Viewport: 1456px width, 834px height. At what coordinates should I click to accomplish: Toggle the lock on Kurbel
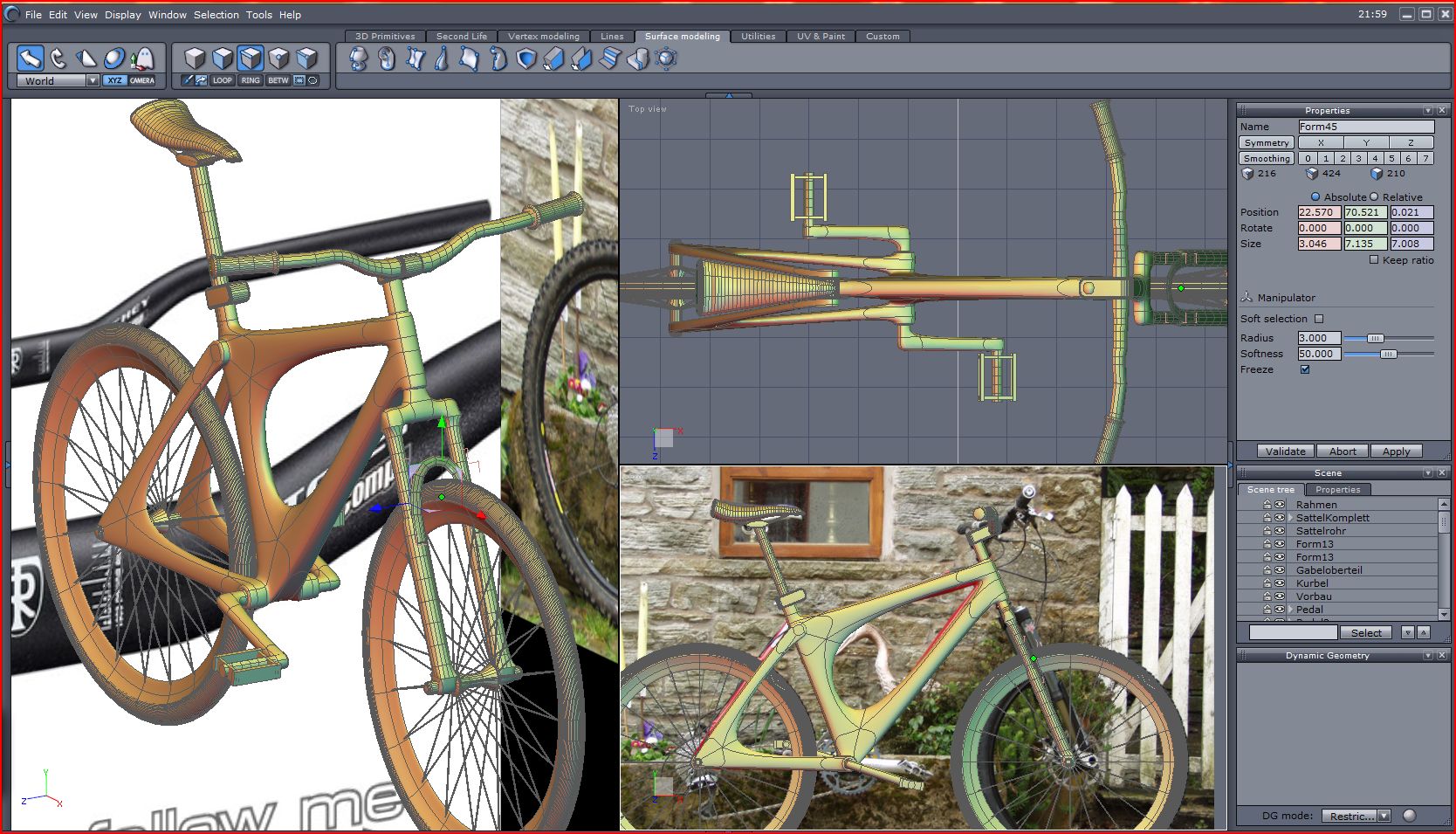[1267, 583]
